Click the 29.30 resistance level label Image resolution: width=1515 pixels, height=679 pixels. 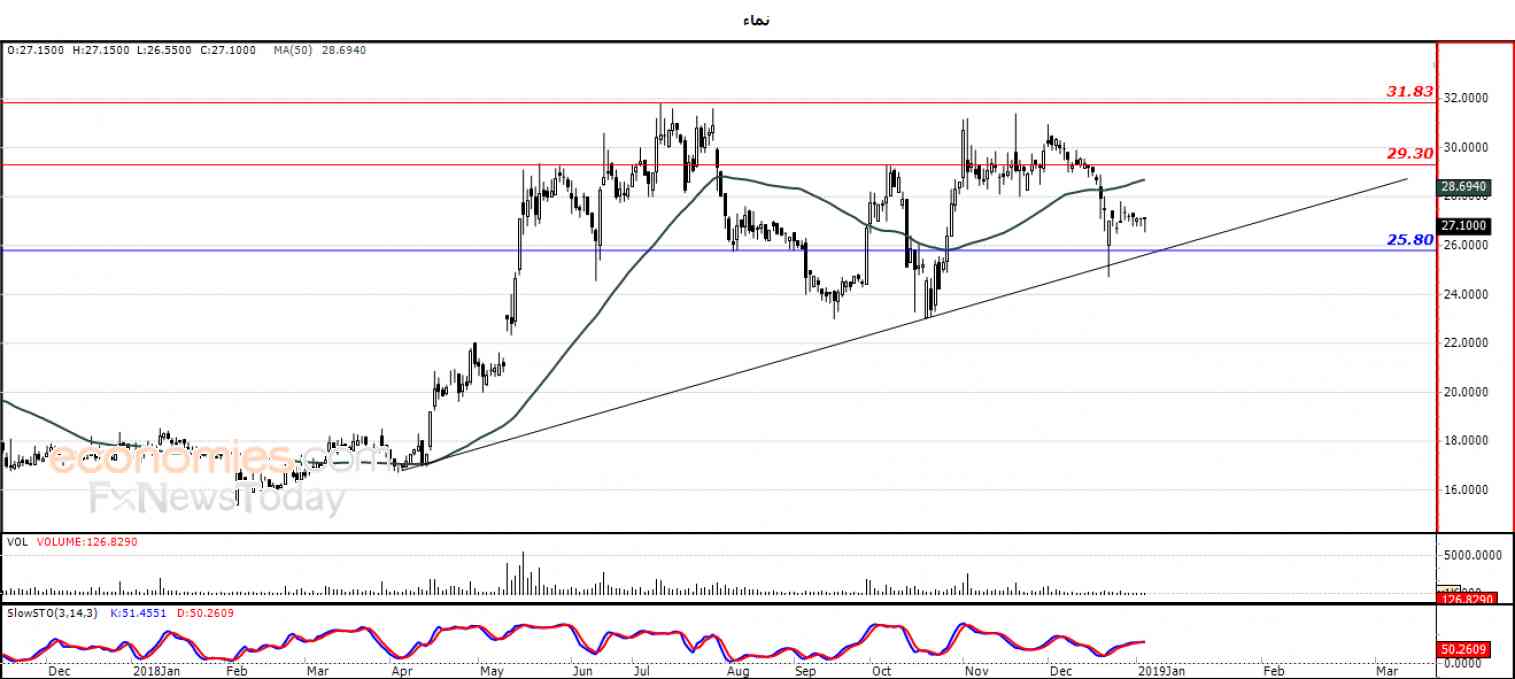coord(1409,153)
